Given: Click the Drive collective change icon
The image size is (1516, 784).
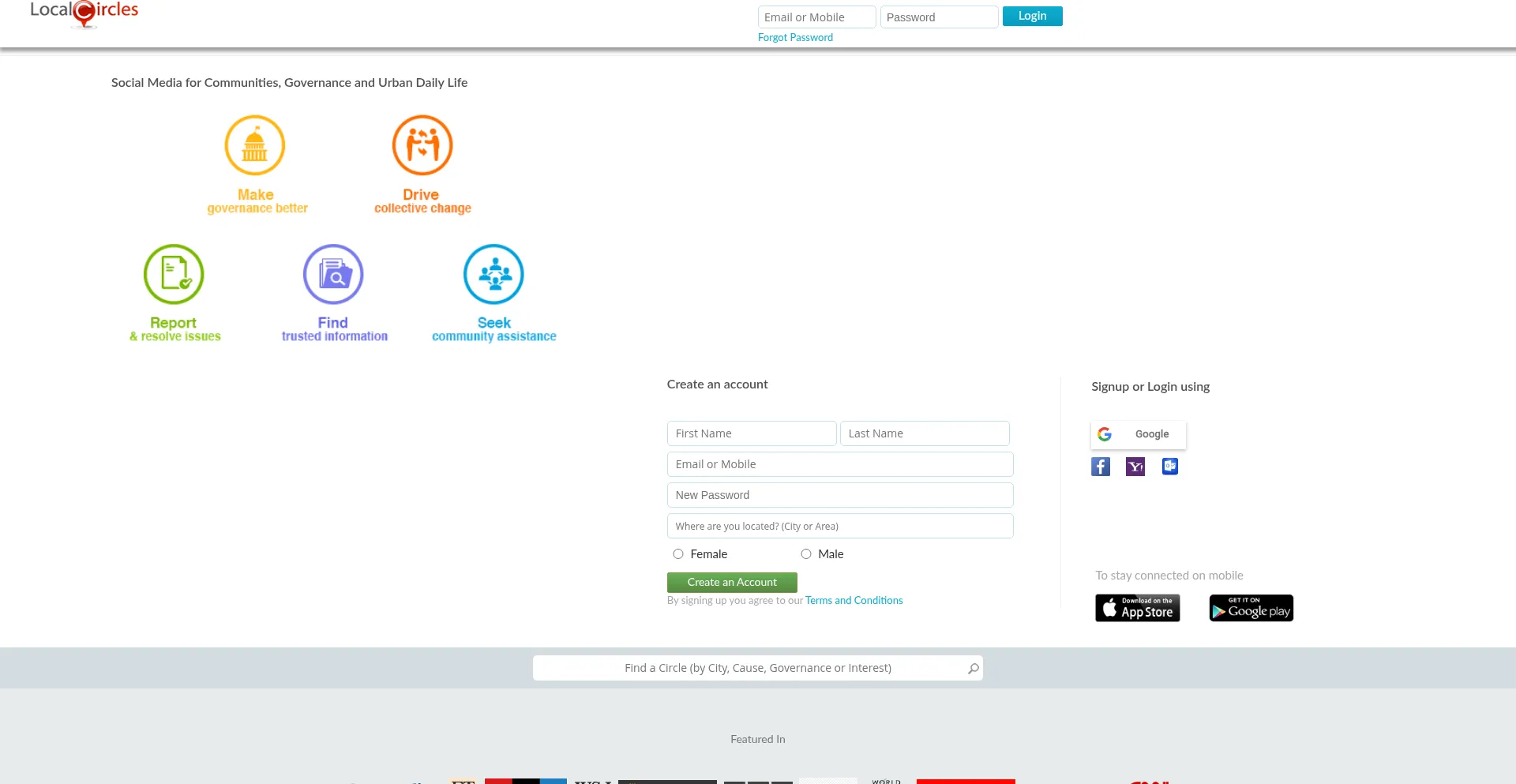Looking at the screenshot, I should click(422, 145).
